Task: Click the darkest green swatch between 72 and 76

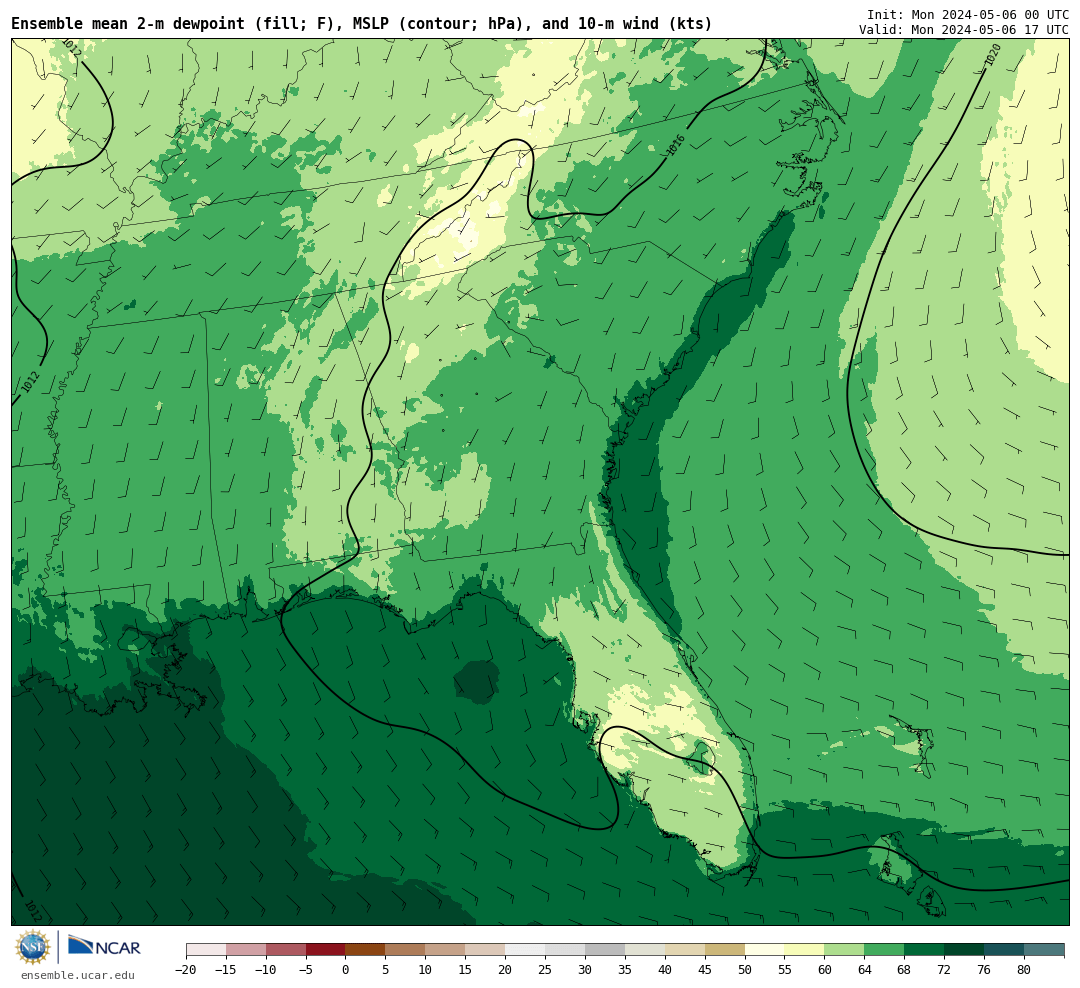Action: (x=965, y=950)
